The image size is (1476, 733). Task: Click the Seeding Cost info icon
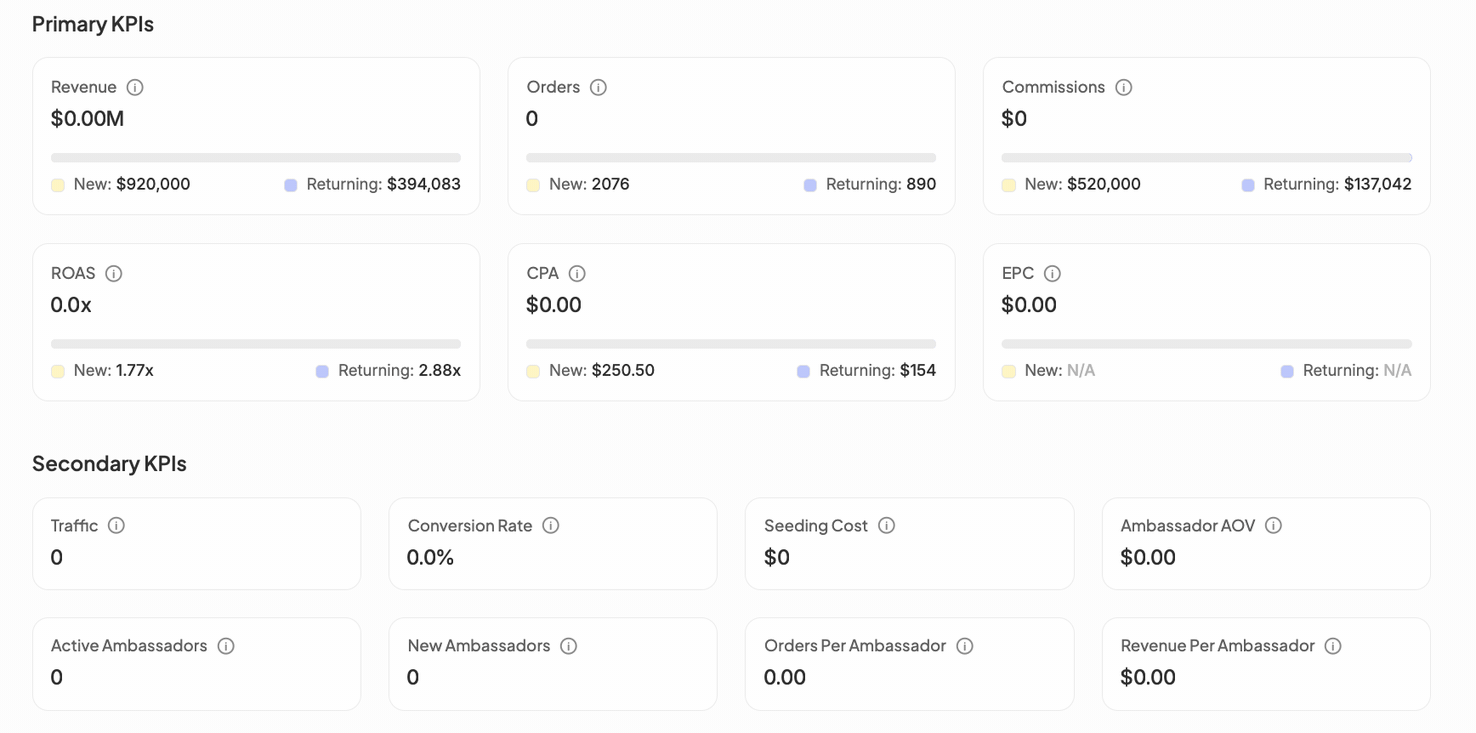pyautogui.click(x=886, y=525)
